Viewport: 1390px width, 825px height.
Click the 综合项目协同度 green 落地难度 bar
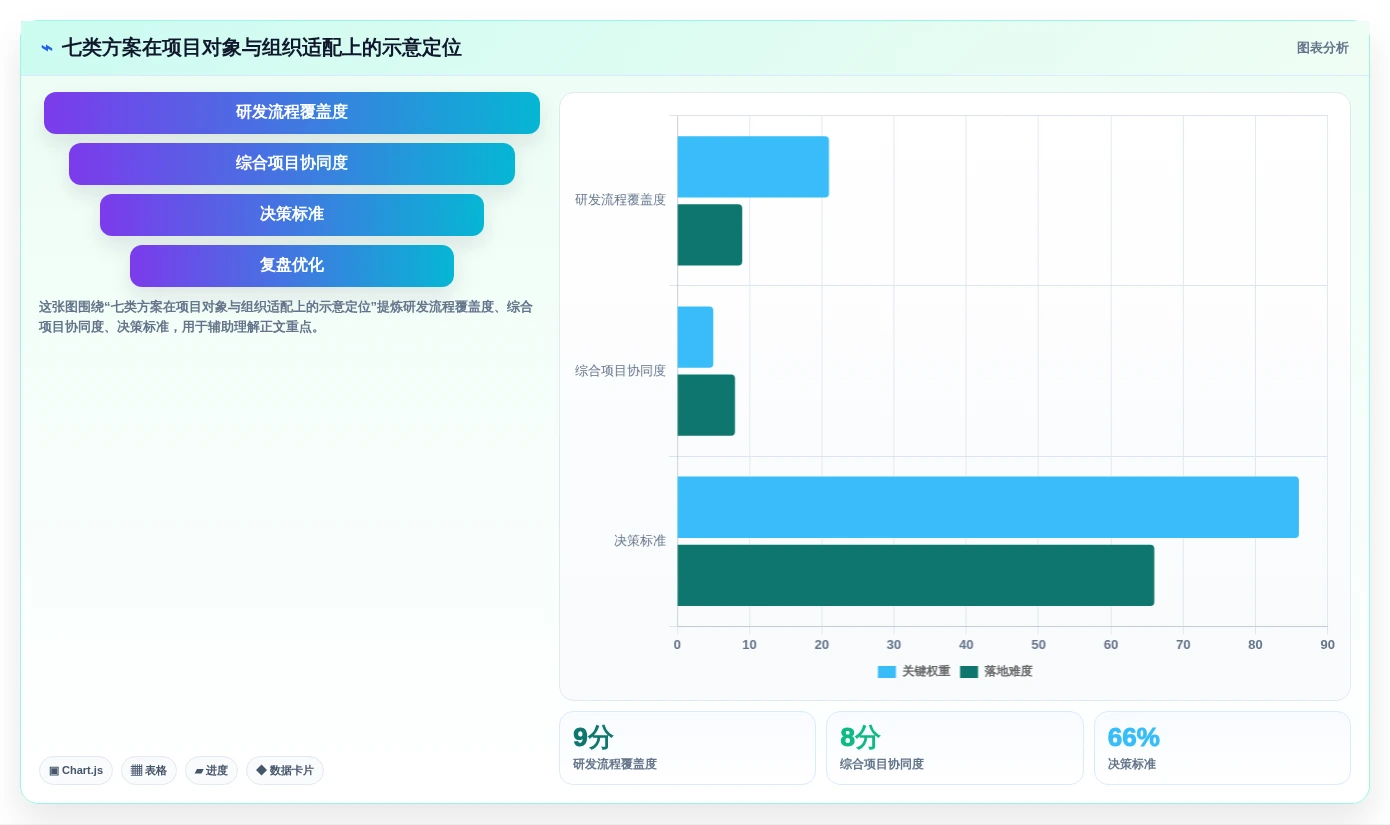point(706,405)
